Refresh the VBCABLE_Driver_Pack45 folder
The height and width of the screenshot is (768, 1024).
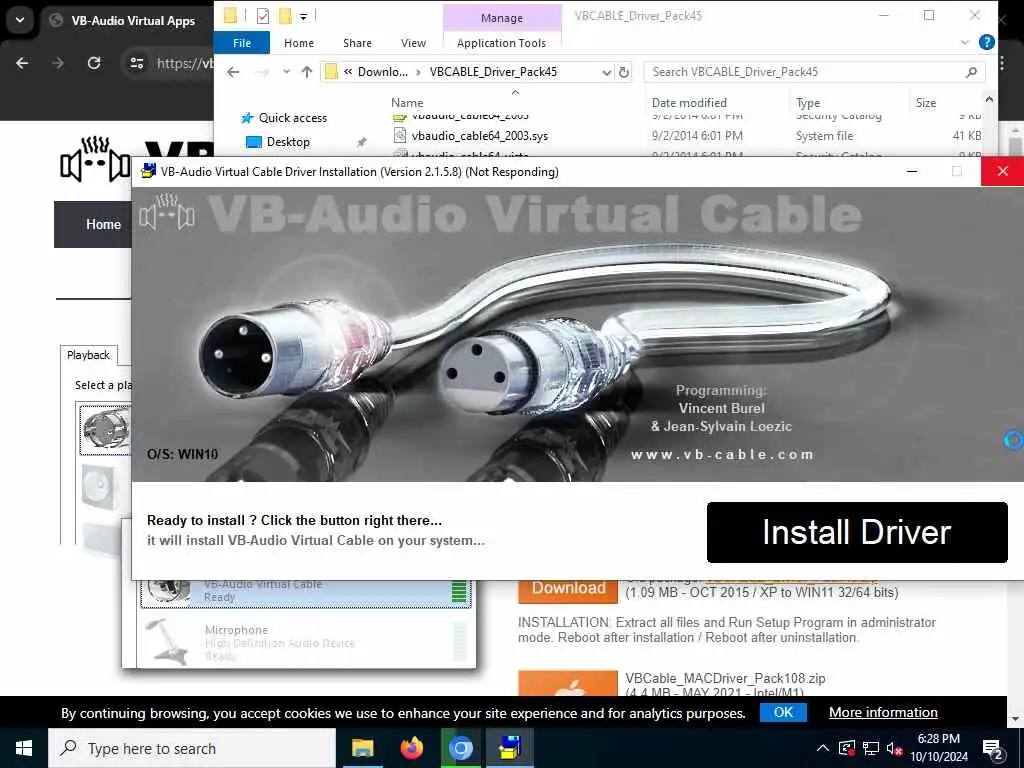624,72
